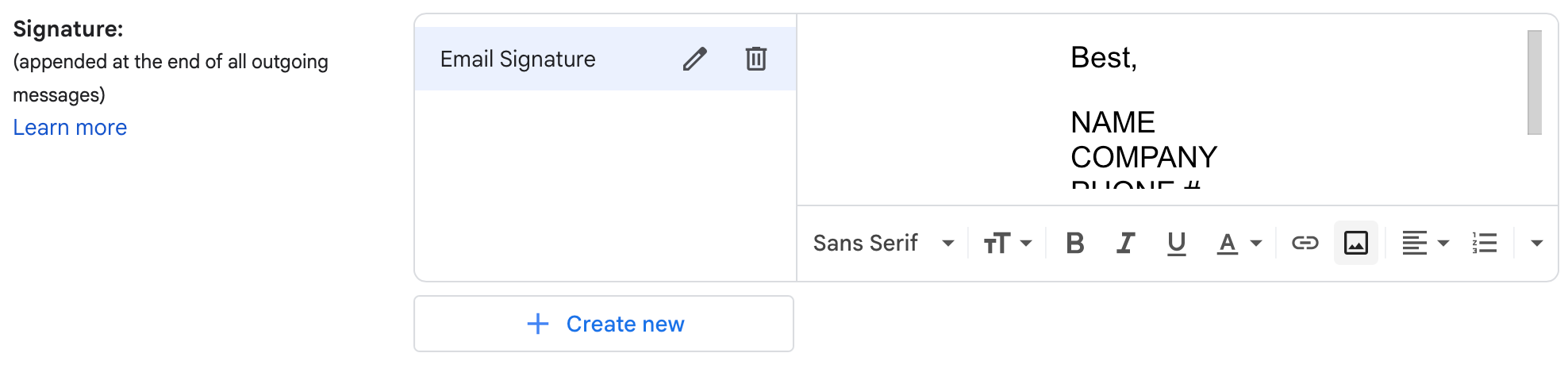Show more formatting options arrow

(1536, 243)
